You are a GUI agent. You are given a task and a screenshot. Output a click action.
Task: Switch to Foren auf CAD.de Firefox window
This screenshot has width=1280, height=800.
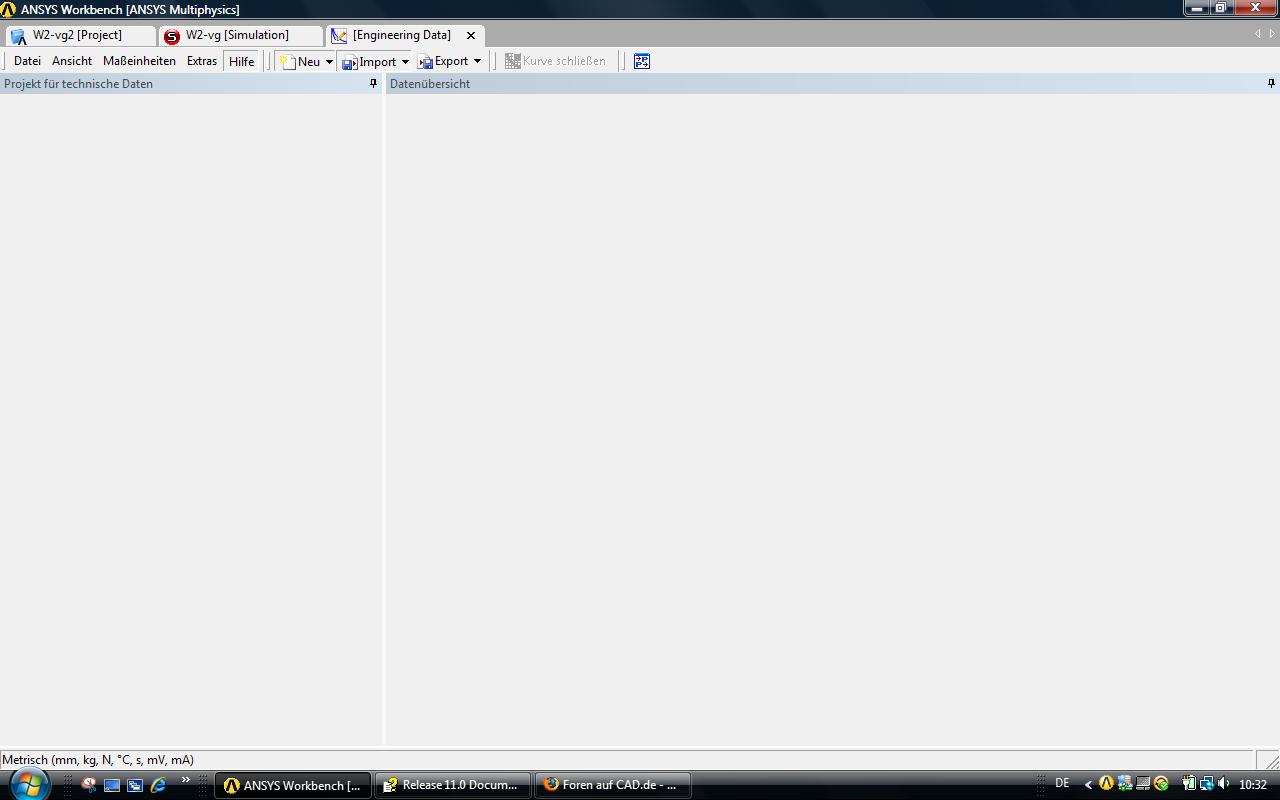(613, 785)
